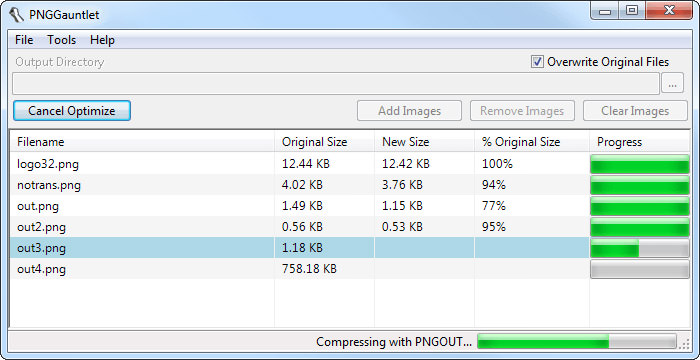Click the overall progress bar in status bar
Screen dimensions: 700x360
click(x=577, y=342)
